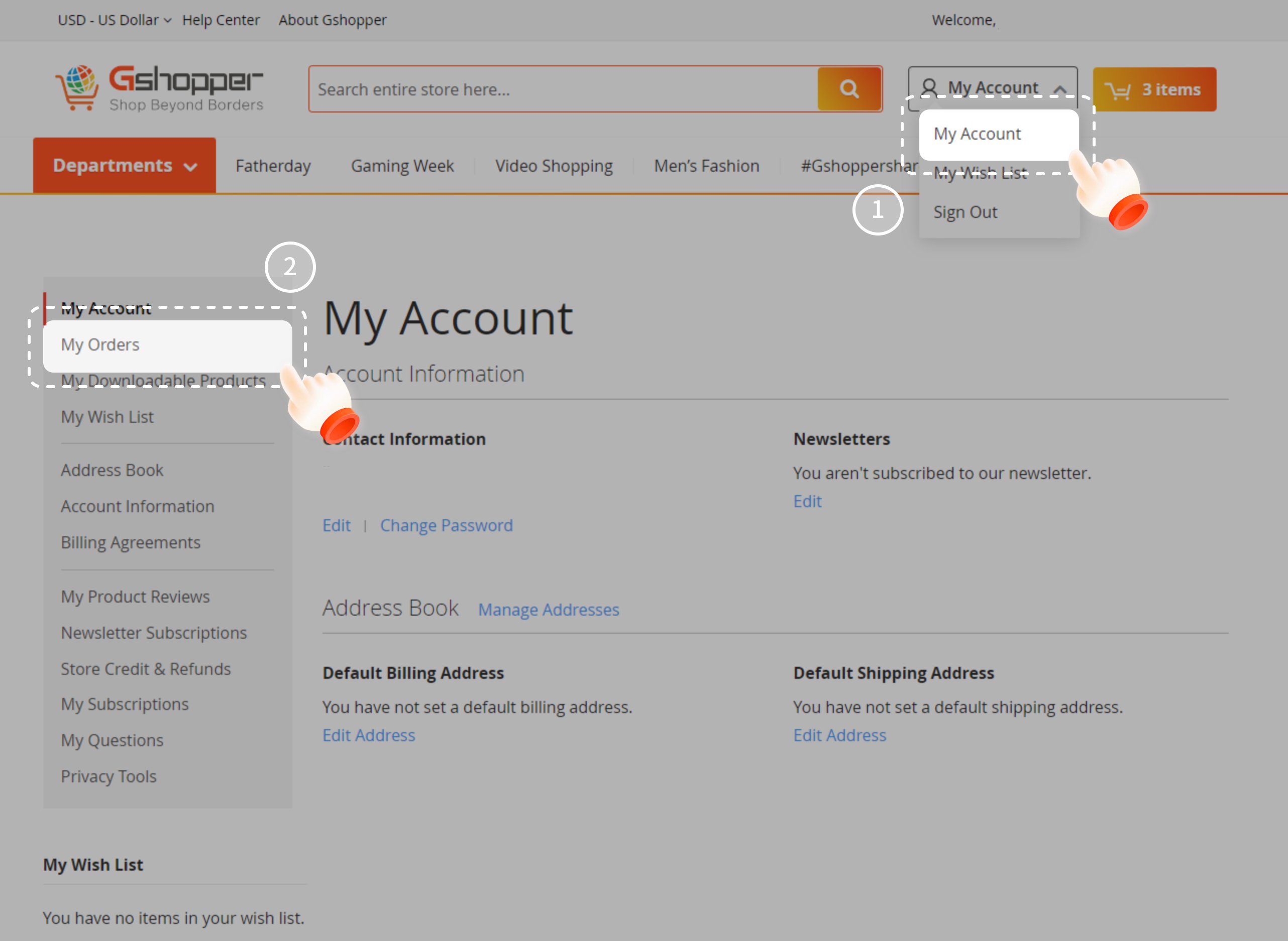
Task: Choose Sign Out from account menu
Action: (x=965, y=212)
